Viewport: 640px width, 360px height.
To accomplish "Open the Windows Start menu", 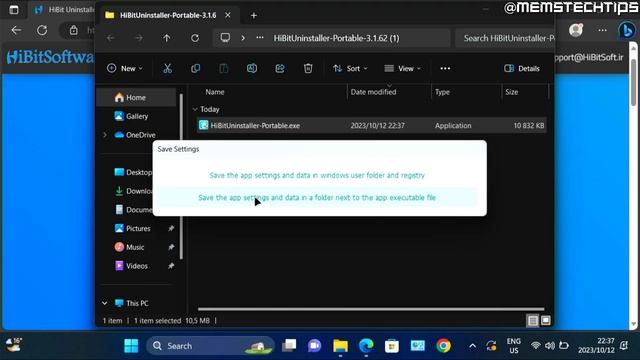I will point(131,346).
